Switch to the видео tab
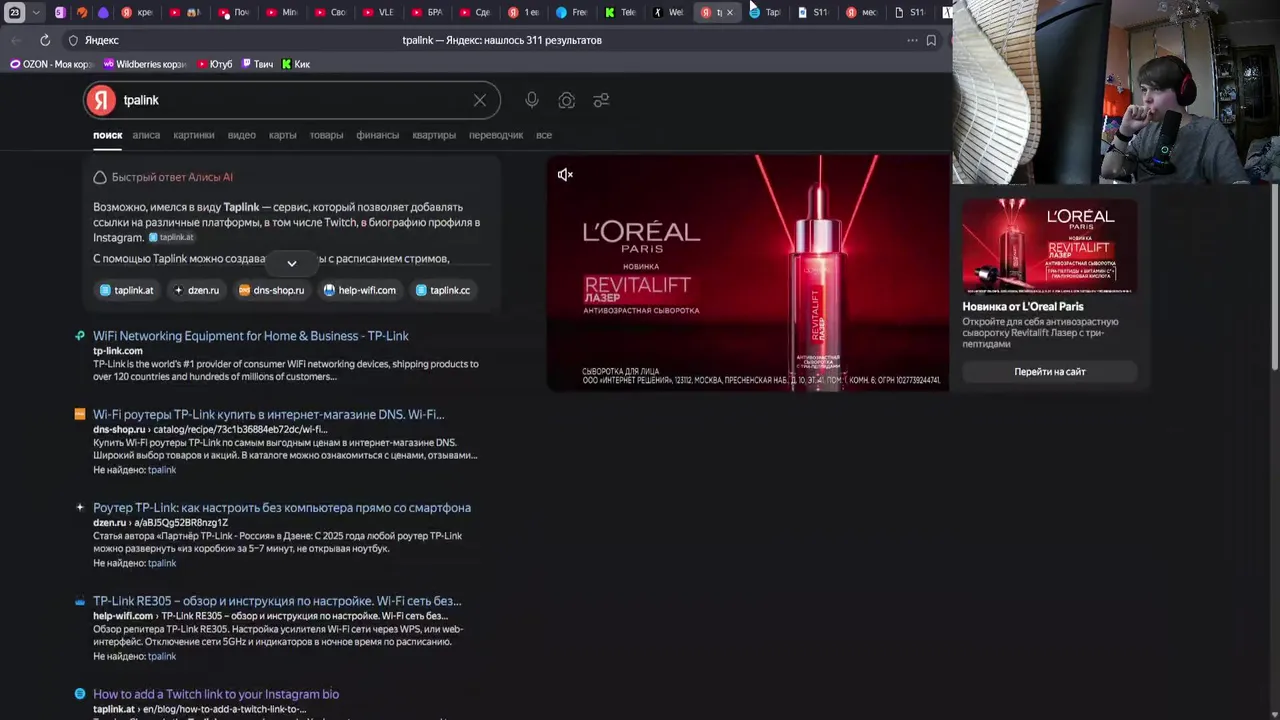This screenshot has width=1280, height=720. point(242,135)
